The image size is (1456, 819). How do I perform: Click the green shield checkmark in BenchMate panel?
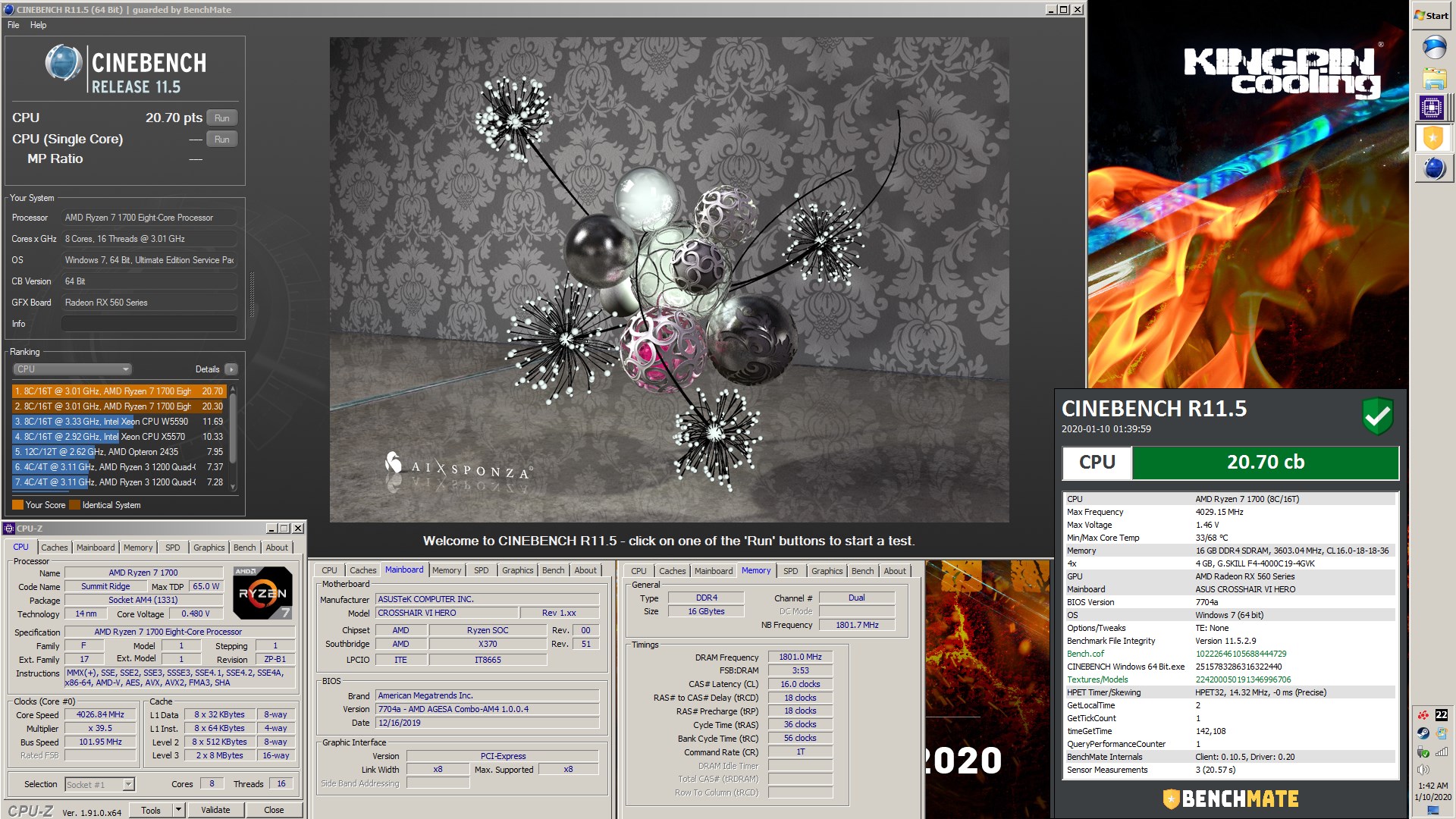pos(1377,416)
